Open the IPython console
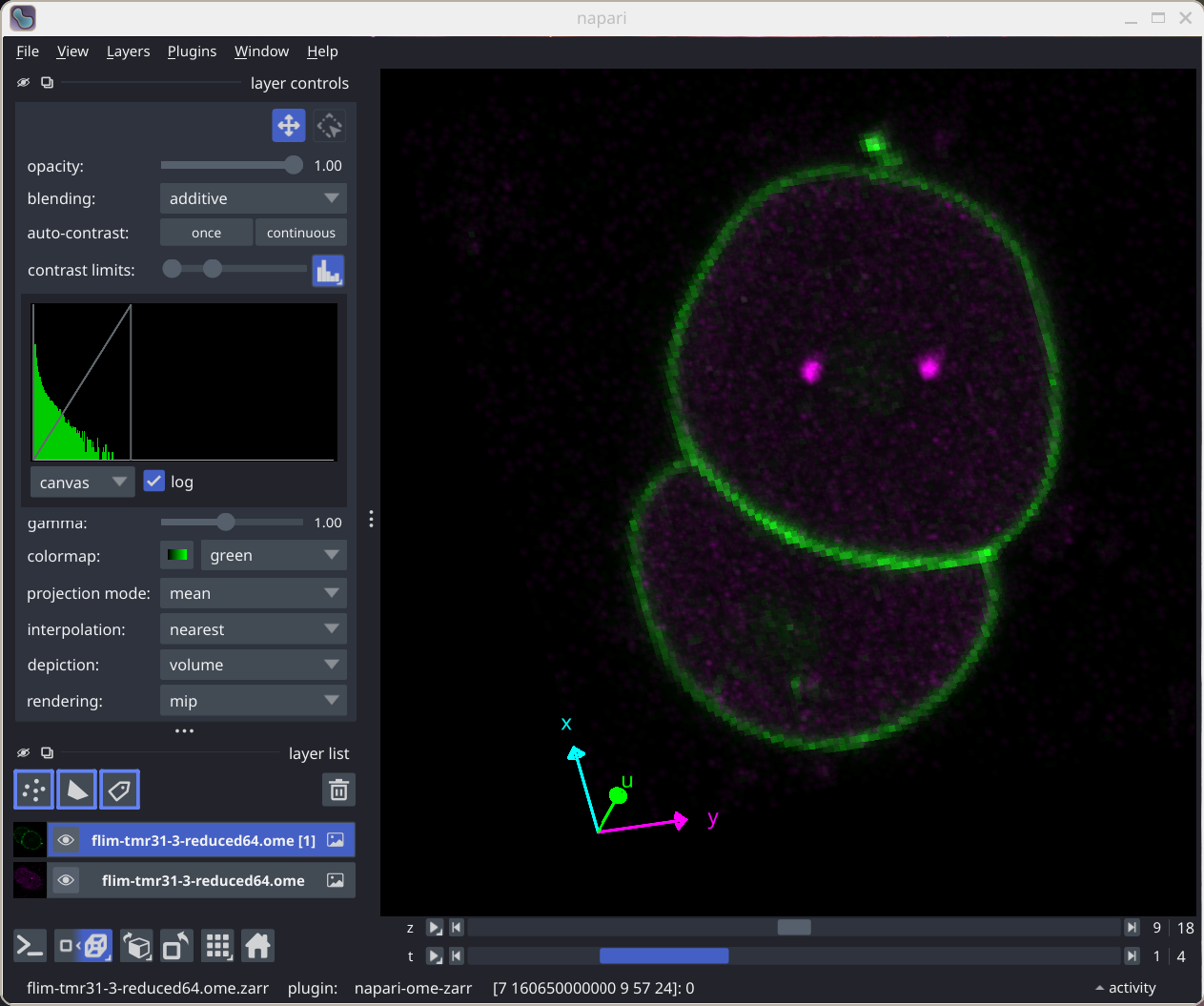 click(x=31, y=946)
